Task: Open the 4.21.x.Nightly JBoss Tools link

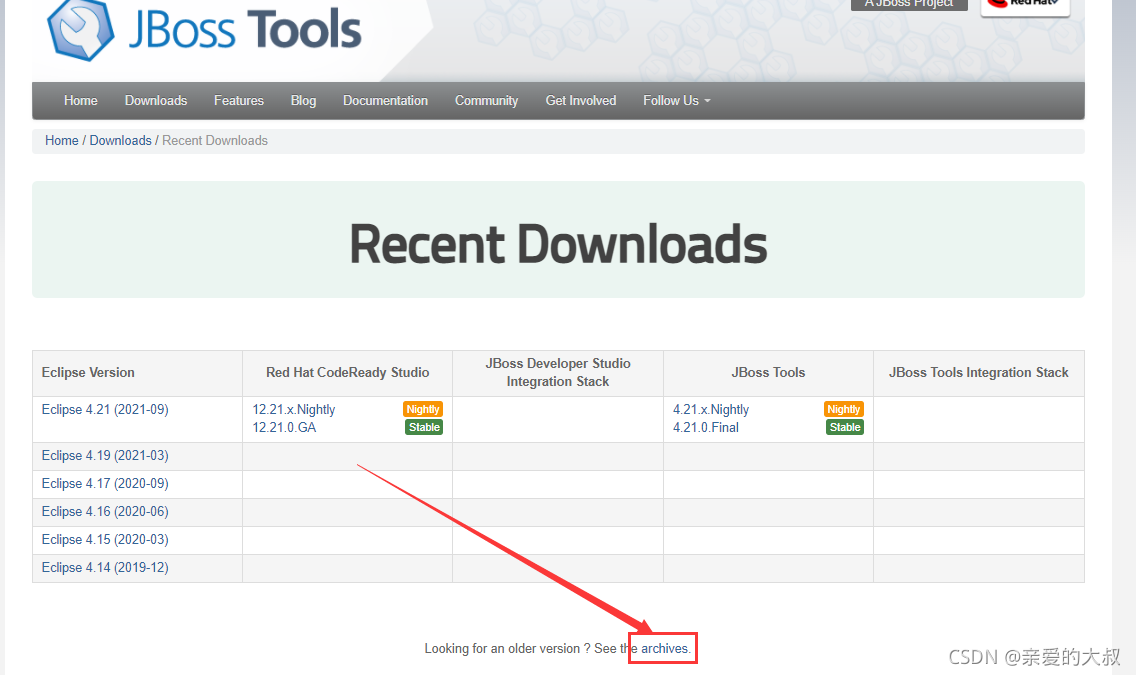Action: [x=711, y=410]
